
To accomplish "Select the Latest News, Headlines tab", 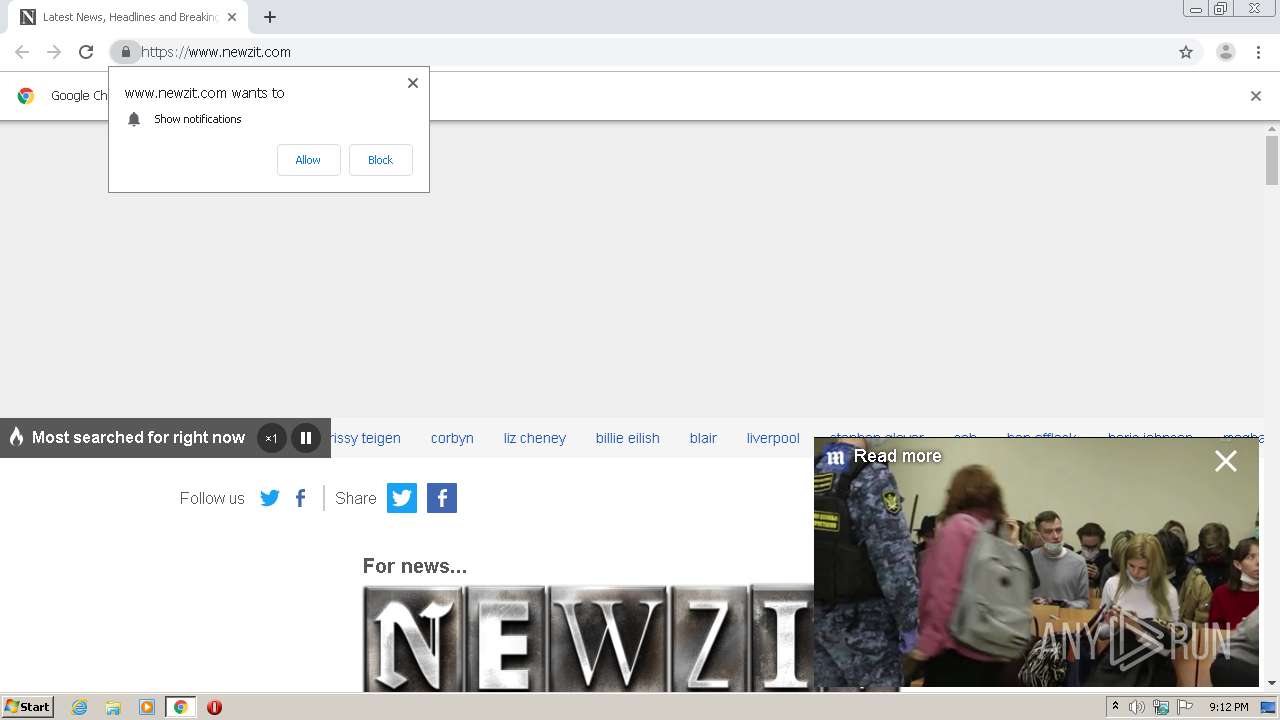I will [x=128, y=17].
